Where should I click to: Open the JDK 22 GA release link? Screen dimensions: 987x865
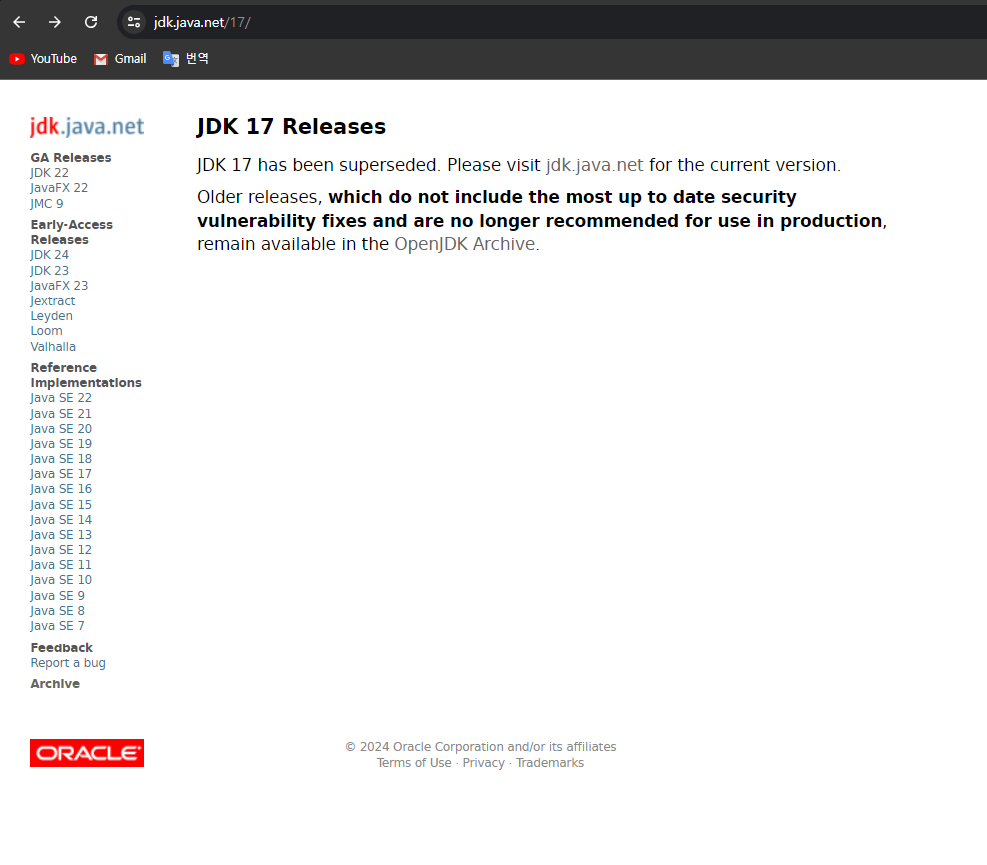point(49,172)
